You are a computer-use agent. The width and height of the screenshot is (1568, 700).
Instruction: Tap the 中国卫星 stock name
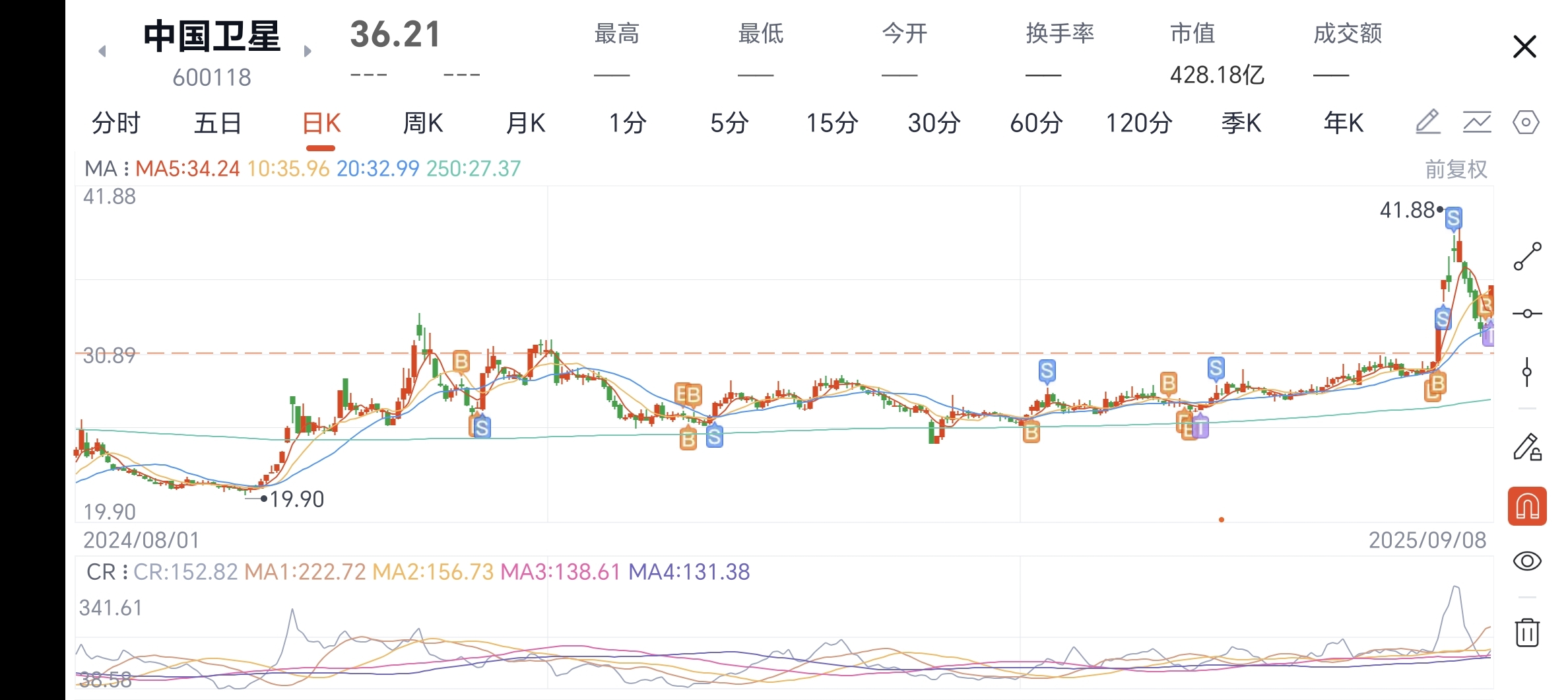coord(212,36)
